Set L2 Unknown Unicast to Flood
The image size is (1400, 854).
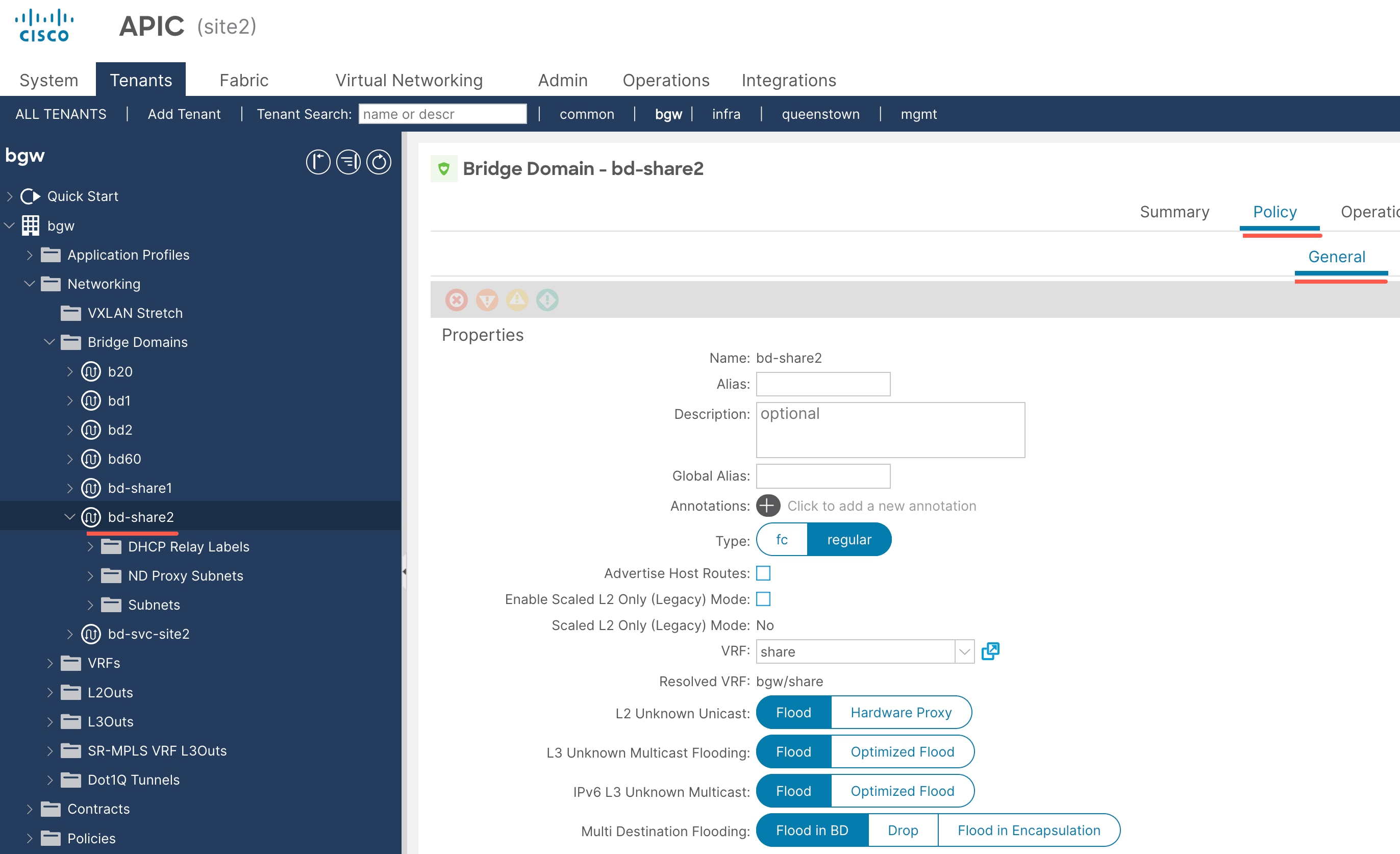pos(794,712)
